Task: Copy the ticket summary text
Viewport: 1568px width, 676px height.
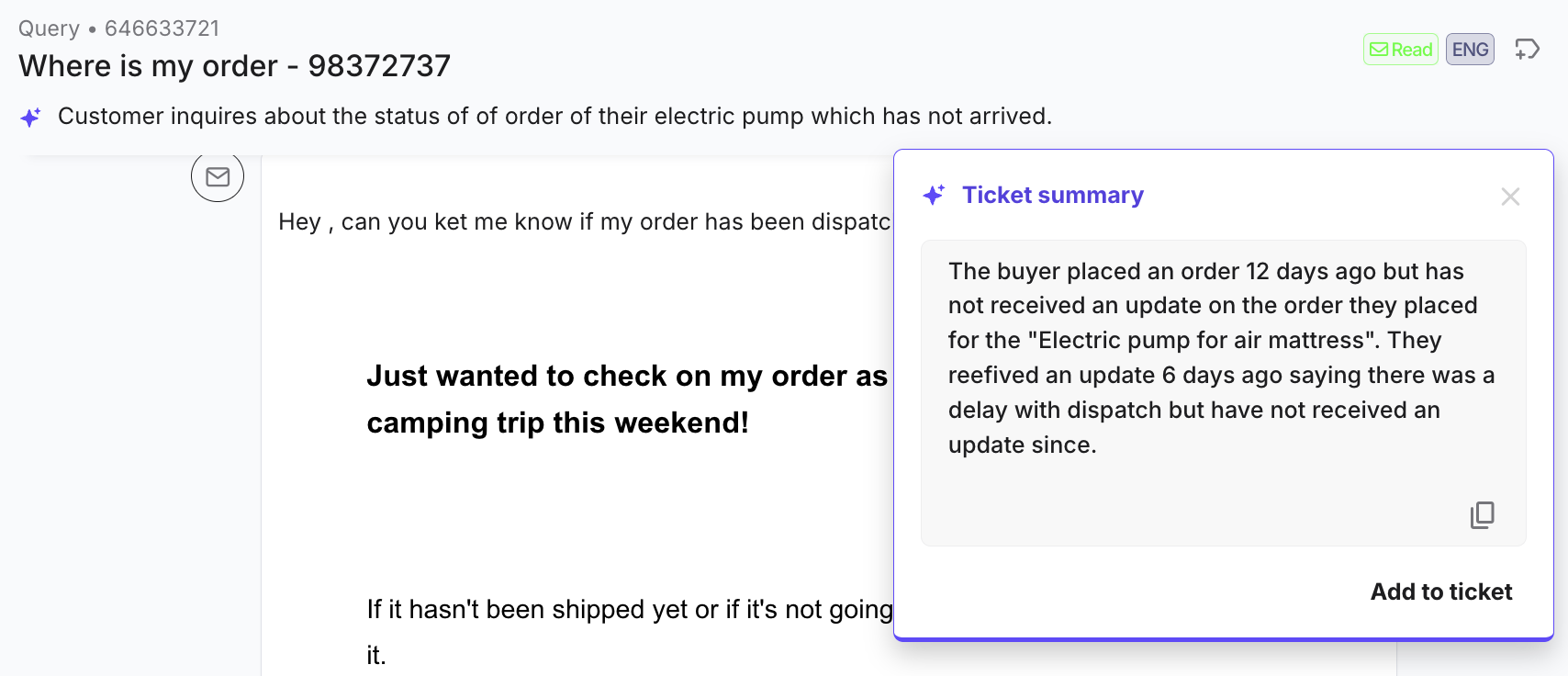Action: pos(1482,515)
